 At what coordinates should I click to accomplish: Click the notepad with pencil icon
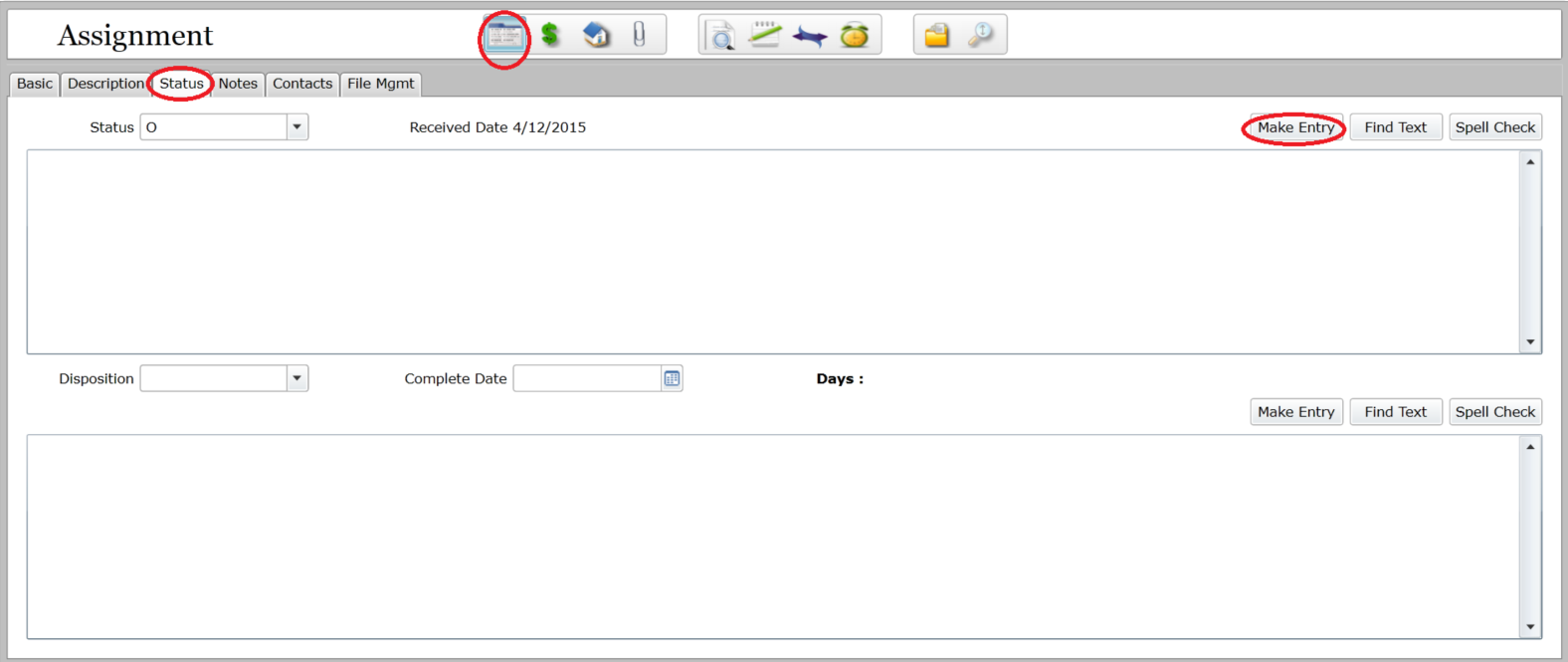tap(765, 35)
